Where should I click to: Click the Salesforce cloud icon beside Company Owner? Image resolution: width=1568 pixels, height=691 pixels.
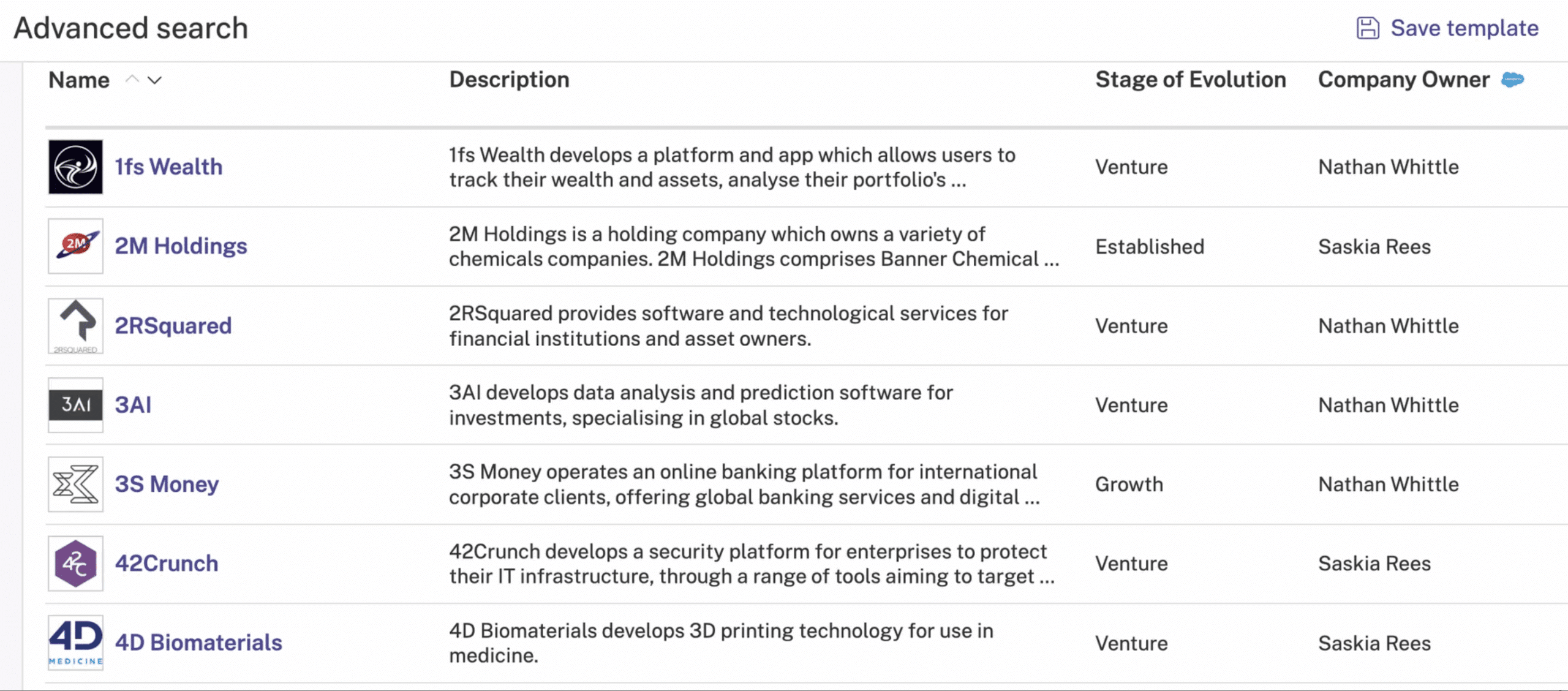[1512, 80]
